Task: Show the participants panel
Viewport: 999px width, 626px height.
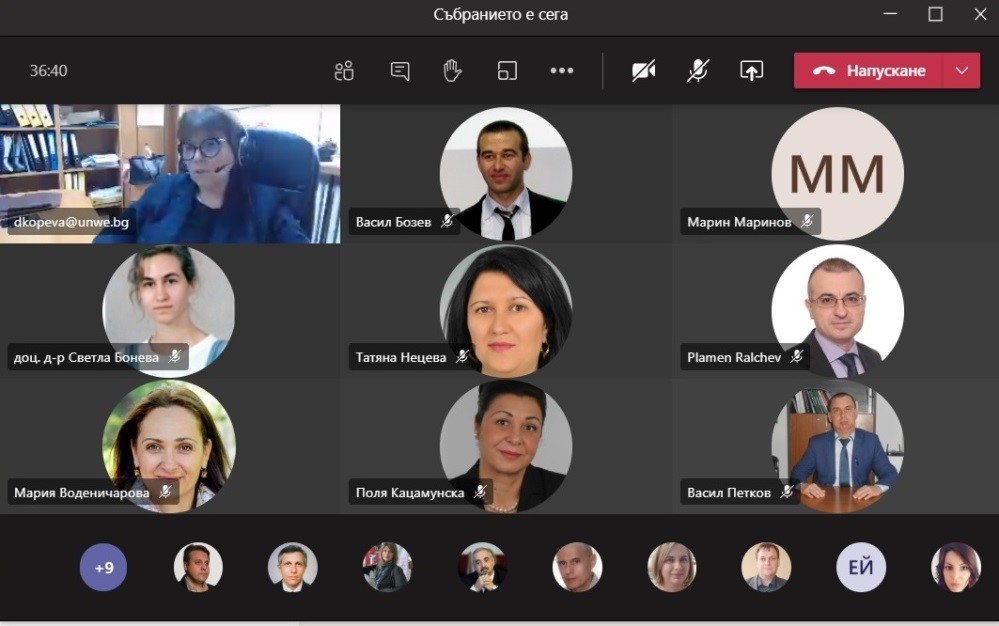Action: click(x=344, y=71)
